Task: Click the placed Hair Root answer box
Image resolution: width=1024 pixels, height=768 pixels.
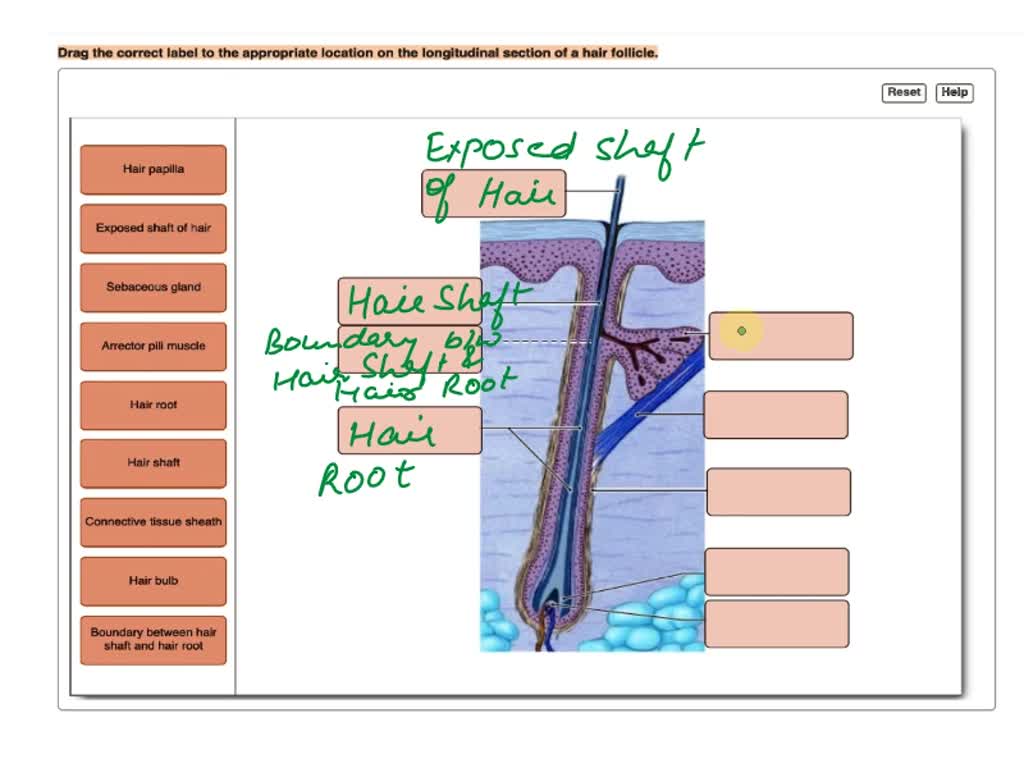Action: point(409,430)
